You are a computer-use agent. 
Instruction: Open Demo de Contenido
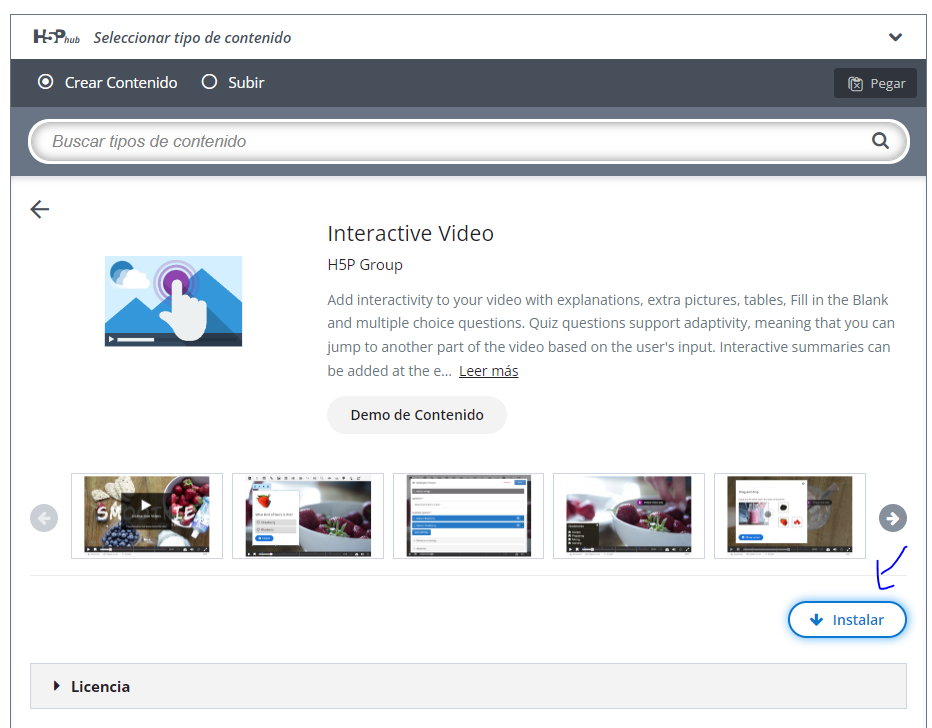pyautogui.click(x=416, y=414)
